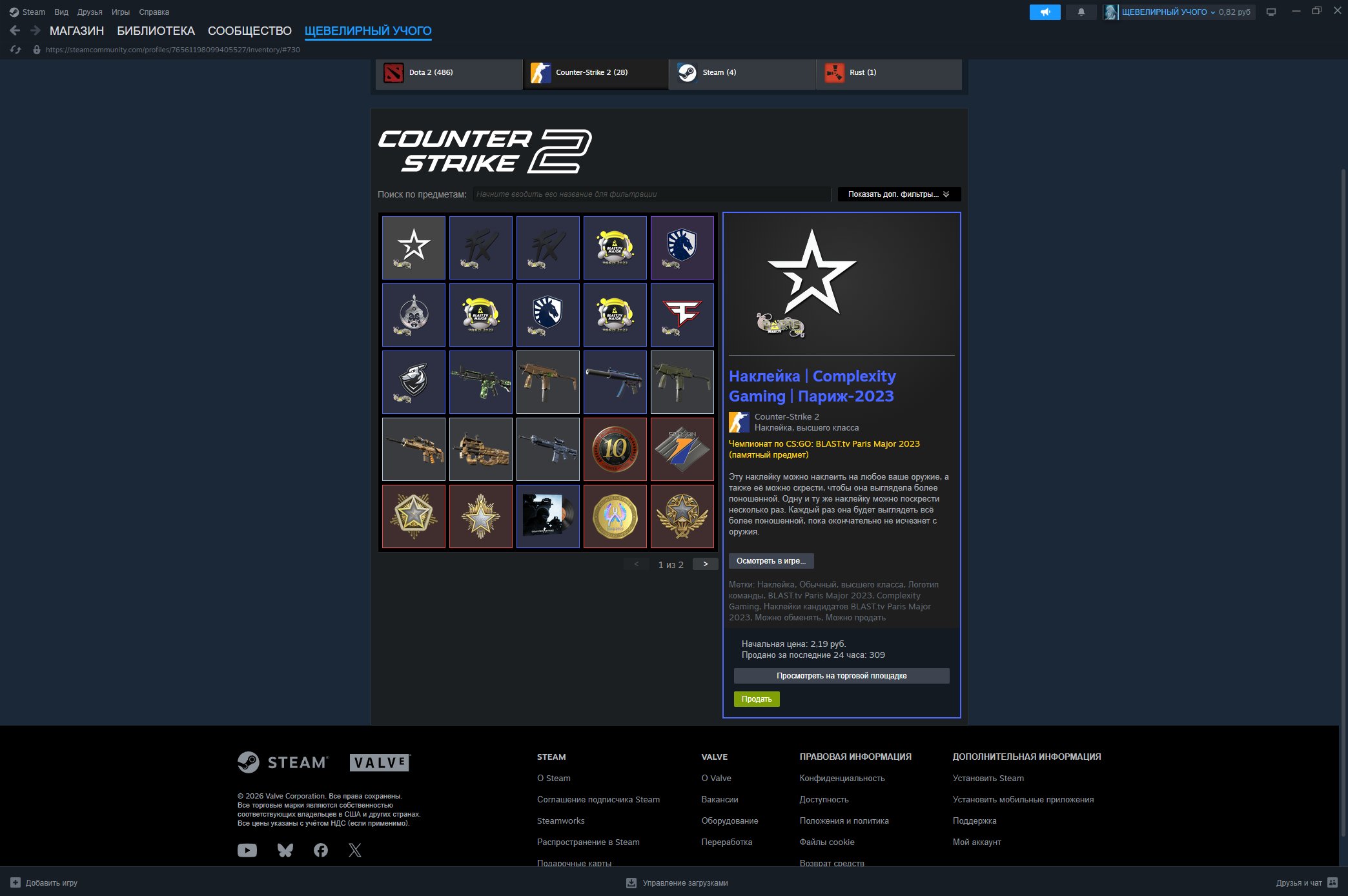Click the profile avatar in the title bar
The height and width of the screenshot is (896, 1348).
coord(1110,12)
